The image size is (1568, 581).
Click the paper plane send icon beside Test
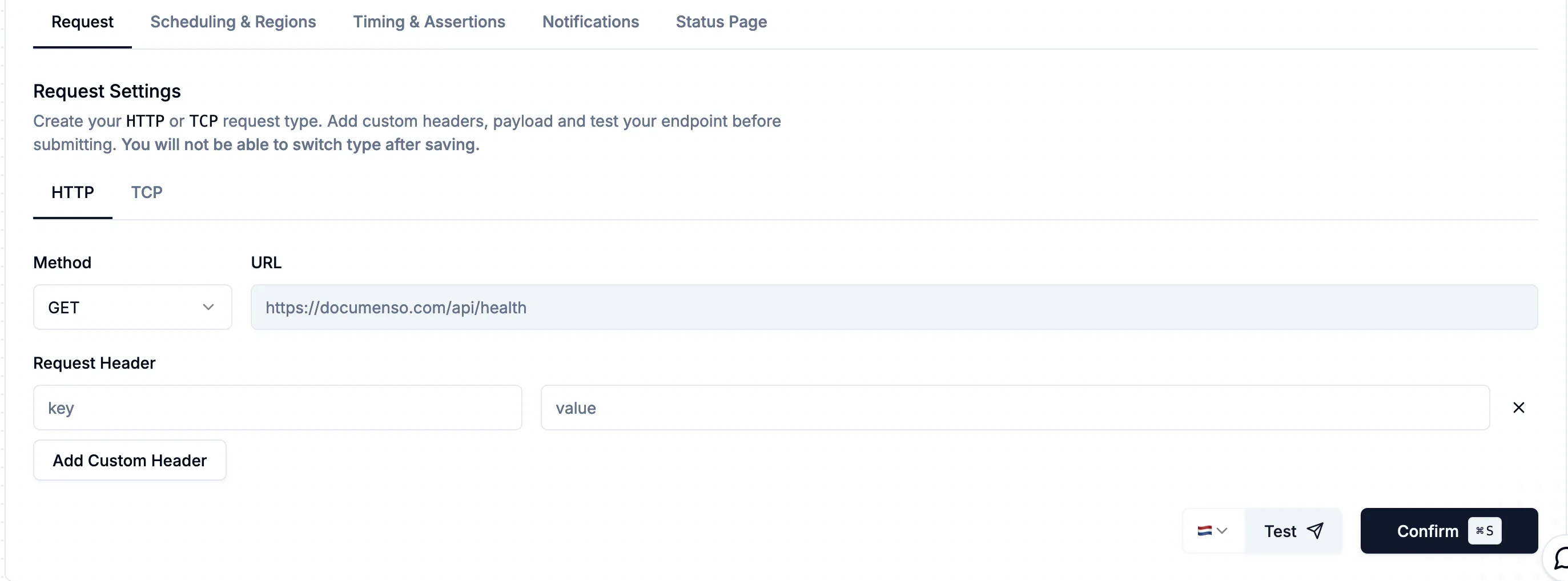point(1316,531)
